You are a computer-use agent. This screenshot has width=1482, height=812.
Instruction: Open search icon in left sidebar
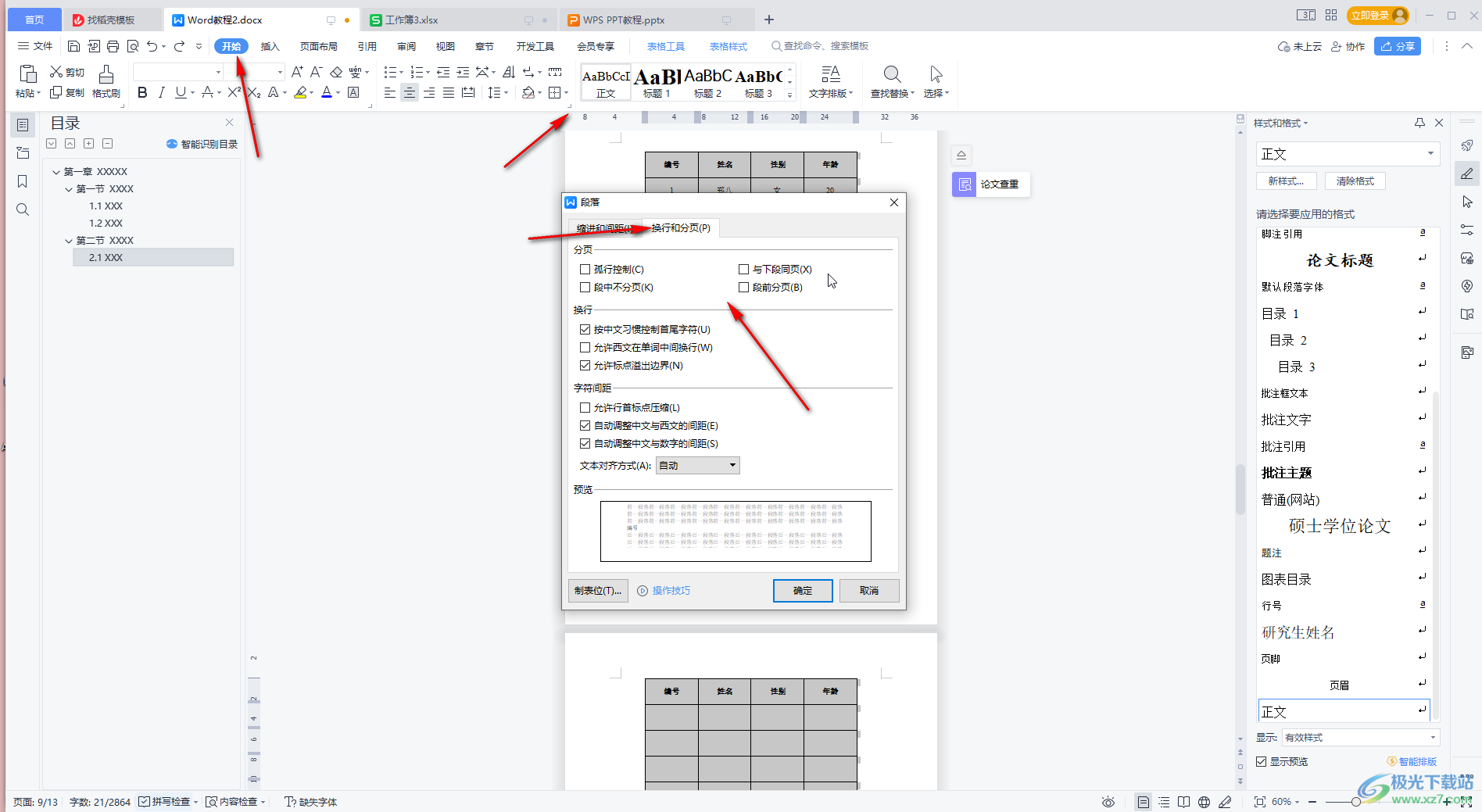(x=22, y=209)
